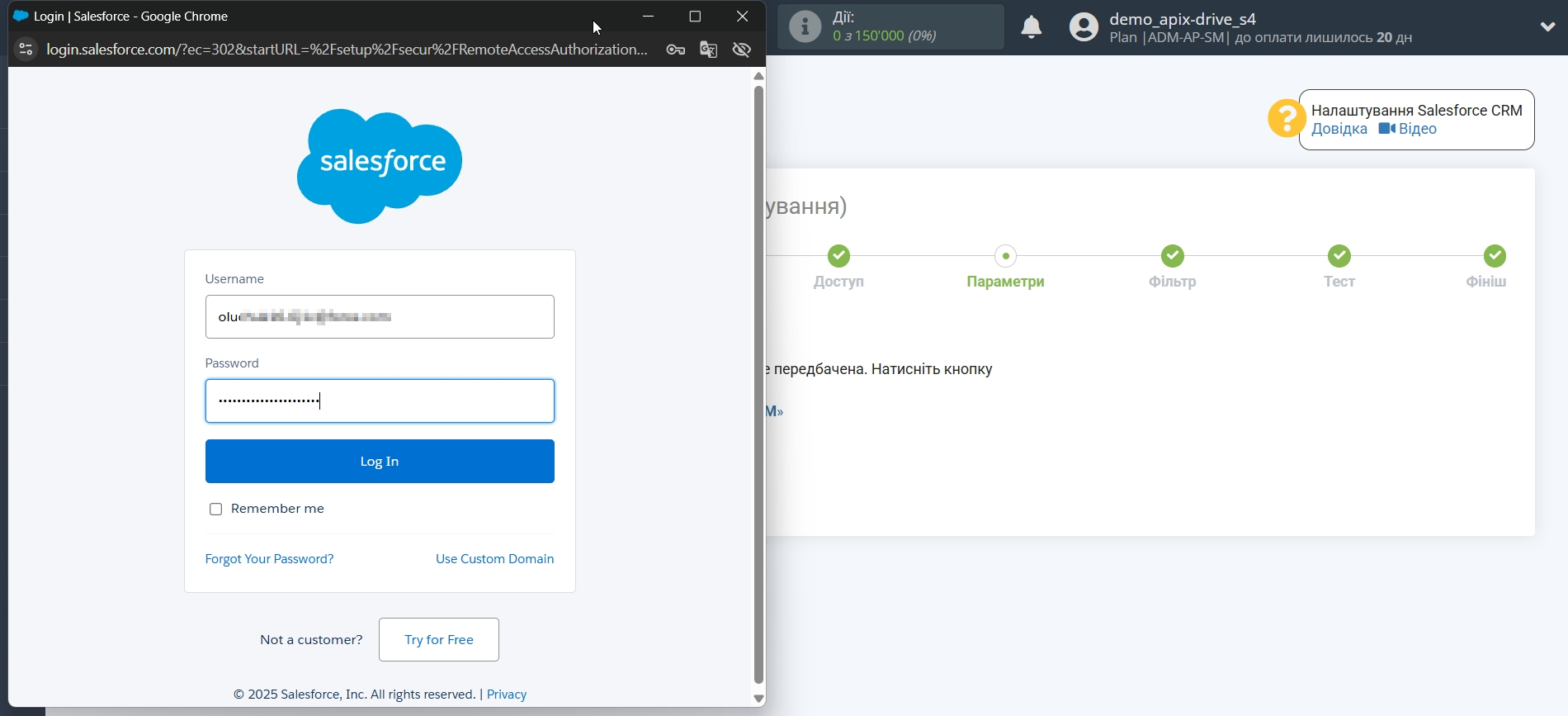Click the demo_apix-drive_s4 account name

pyautogui.click(x=1182, y=19)
